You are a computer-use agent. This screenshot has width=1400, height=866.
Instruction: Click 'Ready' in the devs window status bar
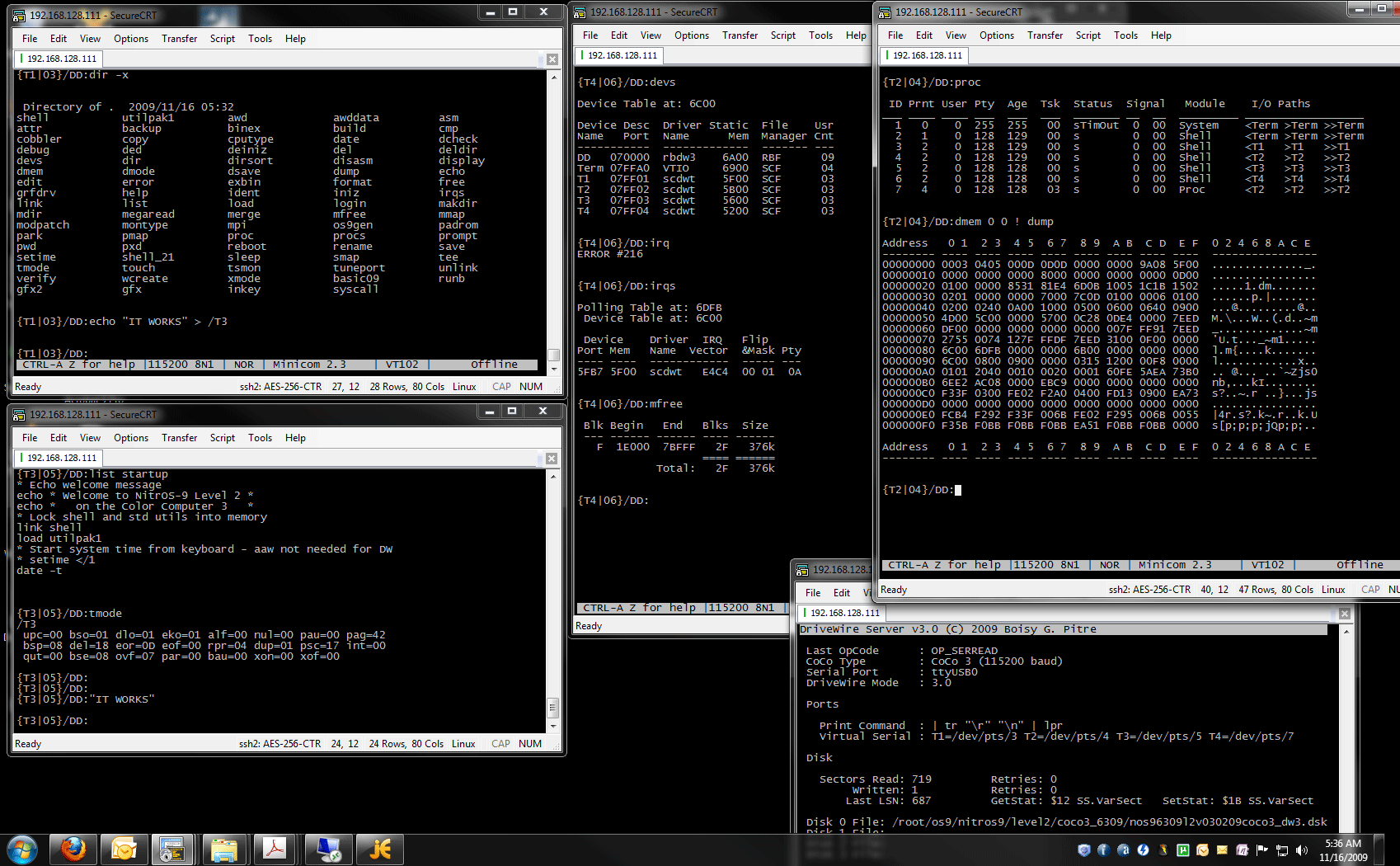coord(589,626)
